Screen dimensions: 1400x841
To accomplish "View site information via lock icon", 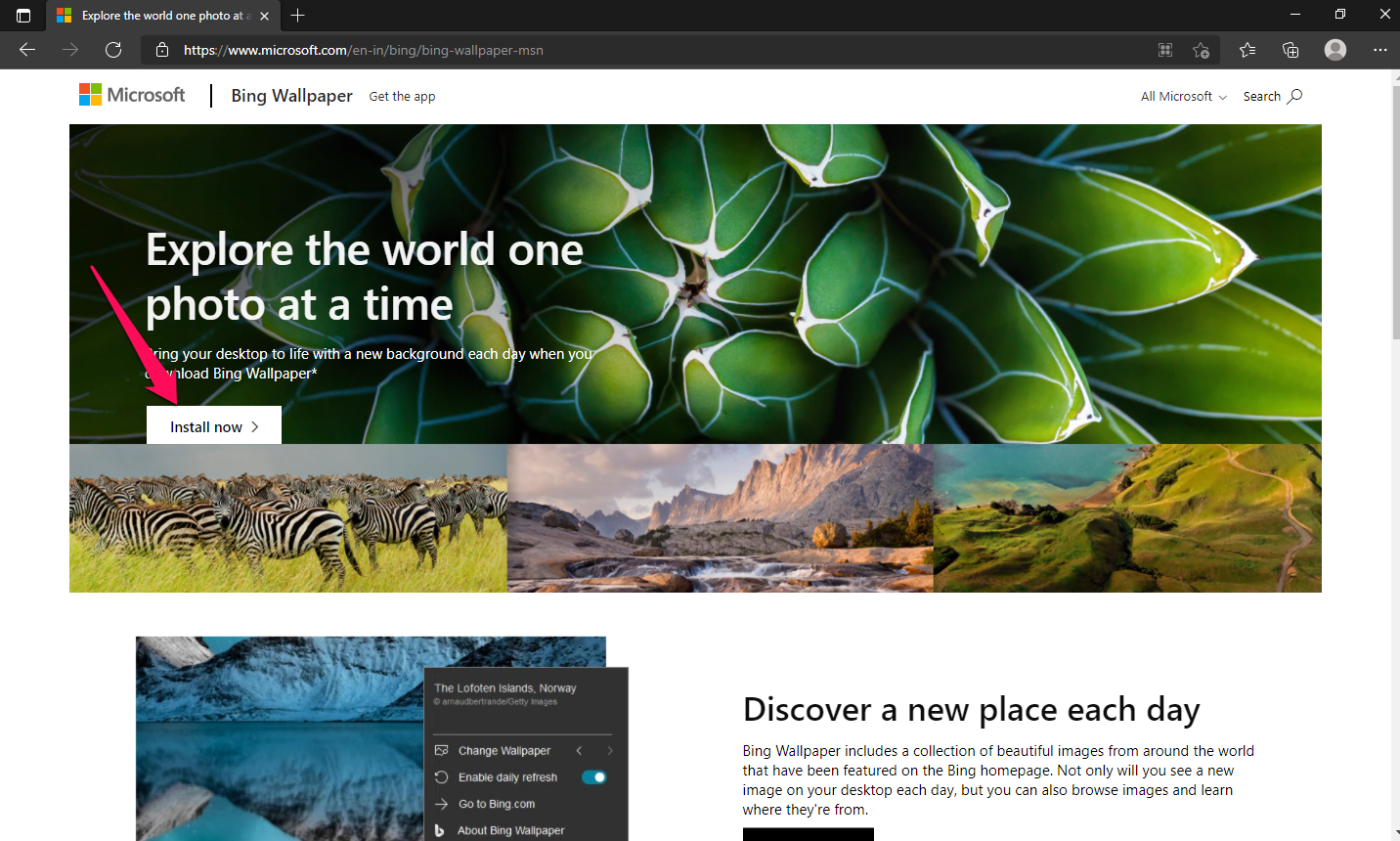I will point(162,50).
